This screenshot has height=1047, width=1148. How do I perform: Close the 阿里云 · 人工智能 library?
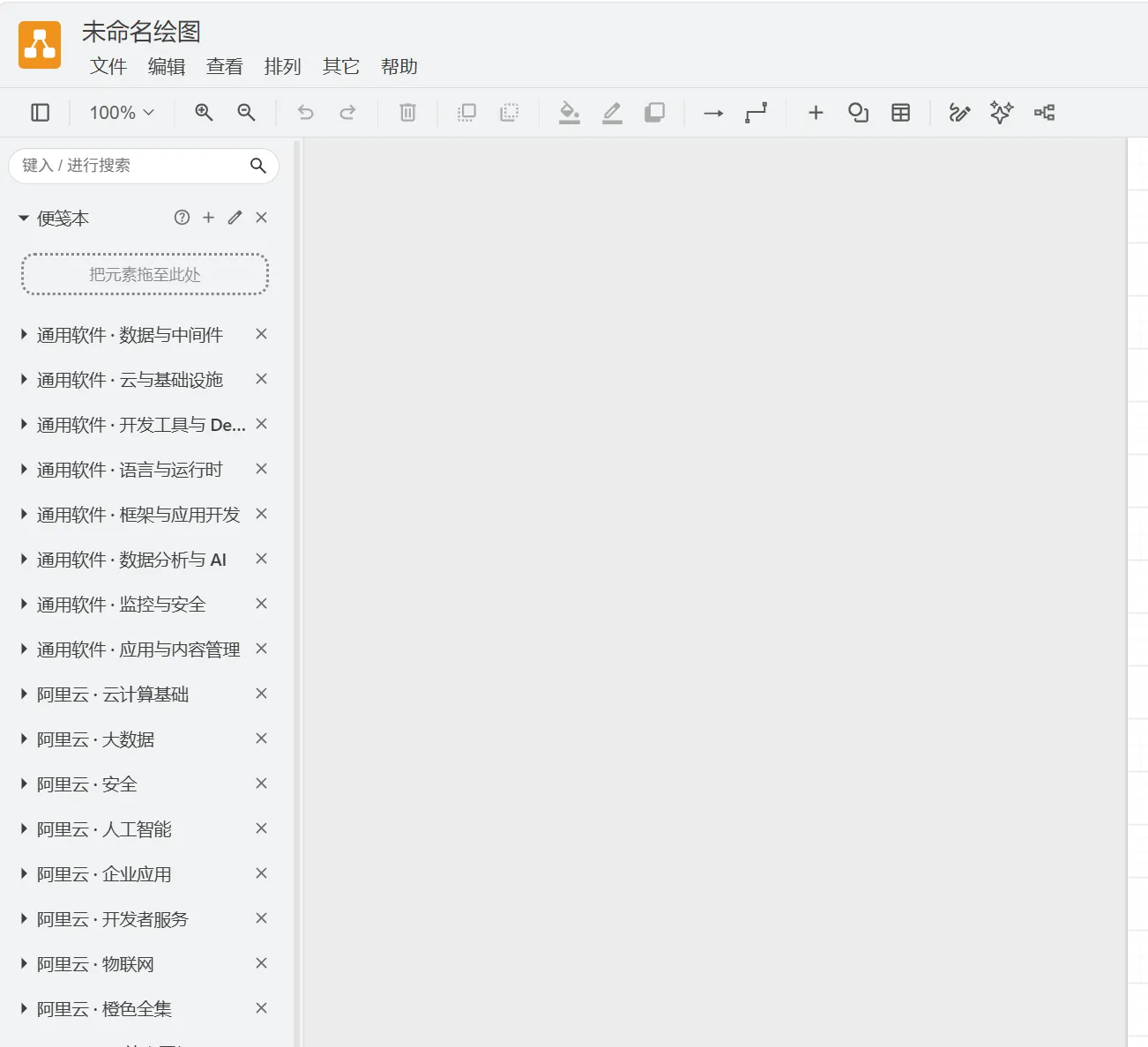click(x=261, y=828)
